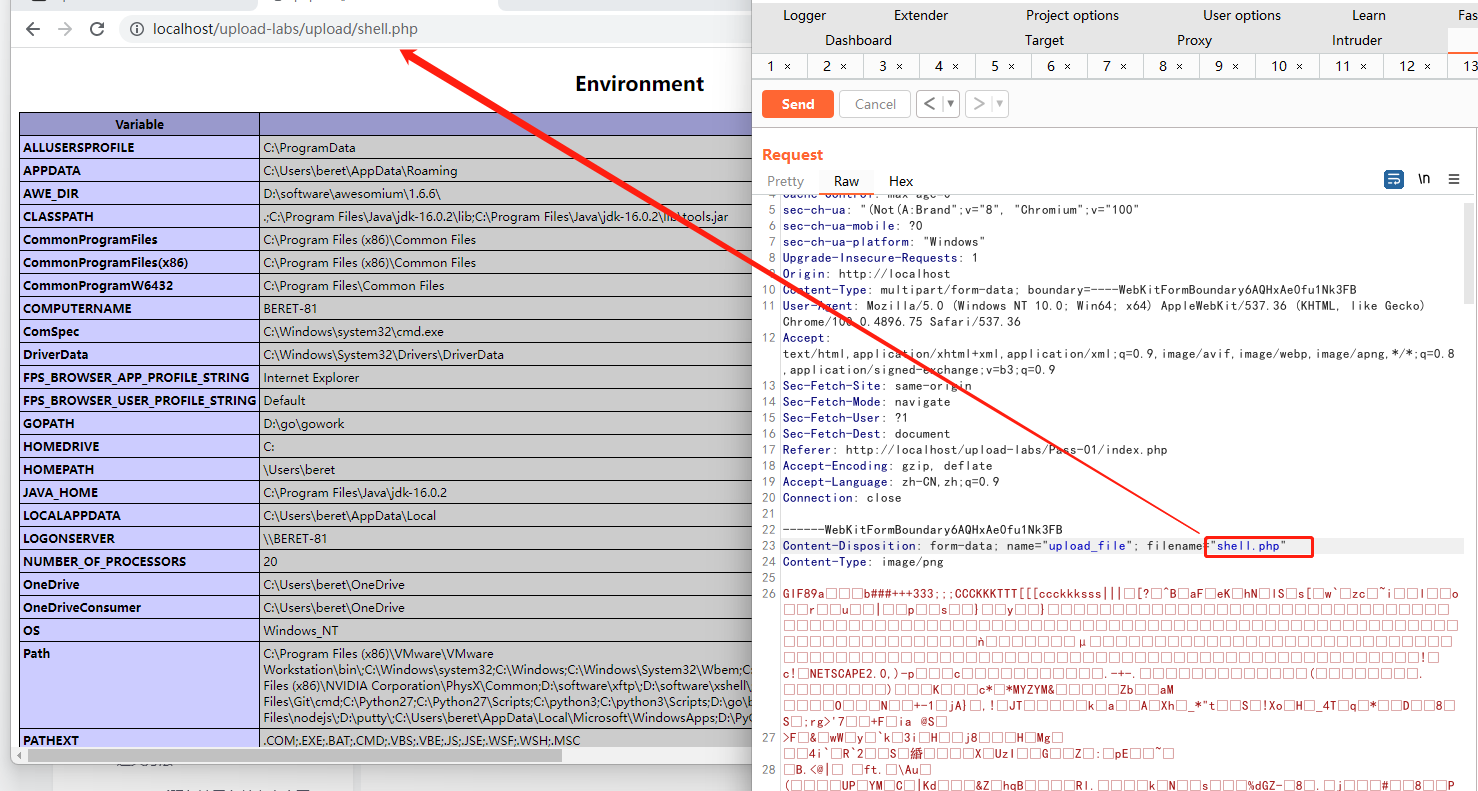Click the PATHEXT variable cell
Viewport: 1478px width, 791px height.
[x=139, y=740]
